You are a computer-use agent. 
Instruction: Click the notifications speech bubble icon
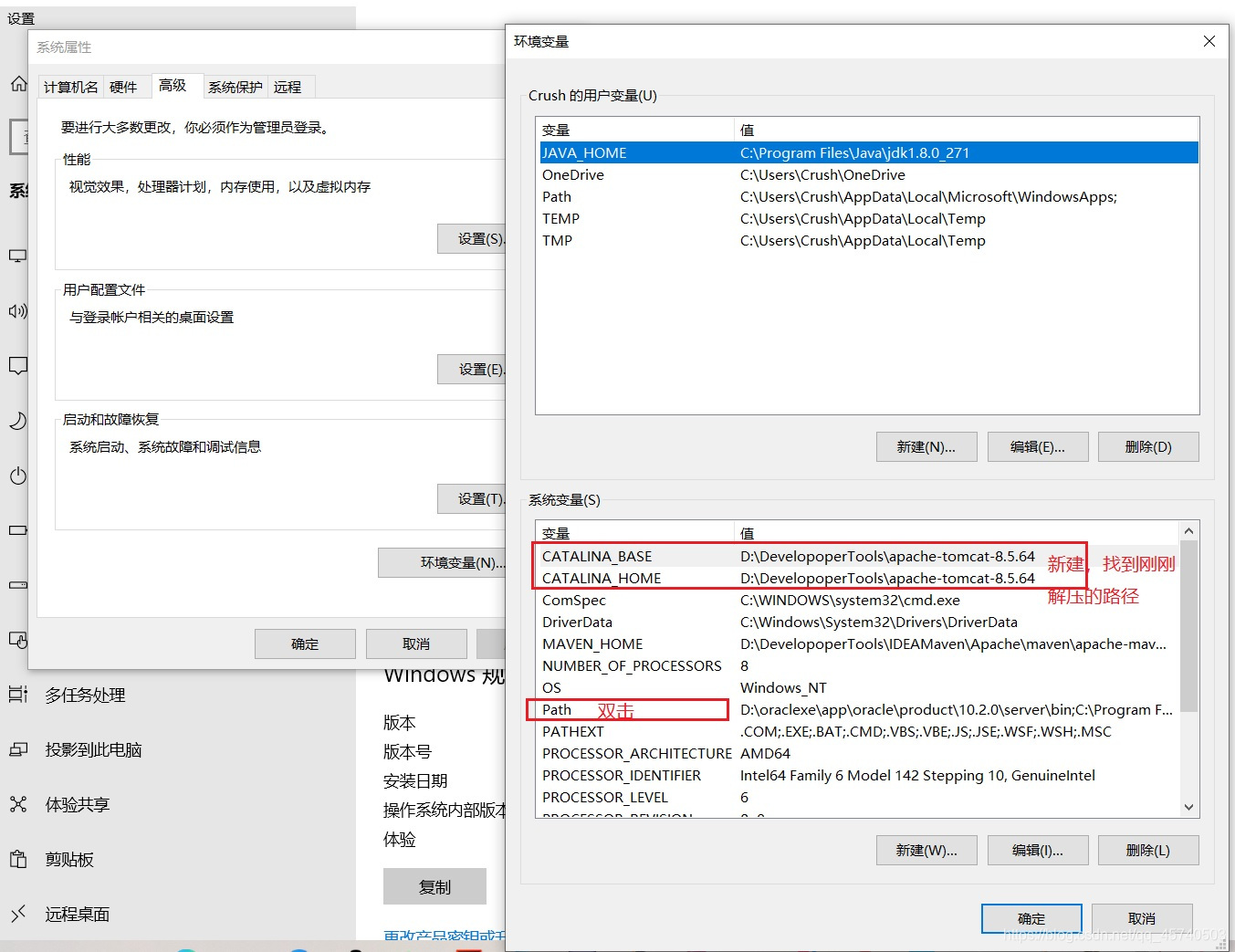pyautogui.click(x=17, y=366)
